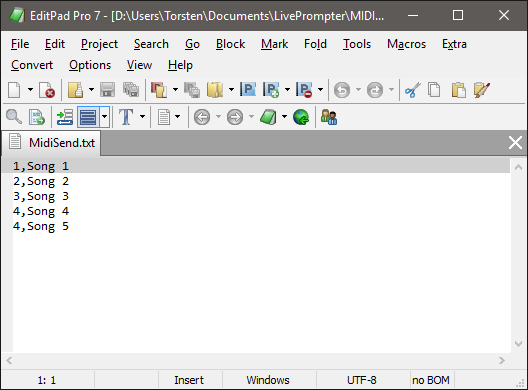Paste clipboard icon
This screenshot has width=528, height=390.
coord(458,90)
